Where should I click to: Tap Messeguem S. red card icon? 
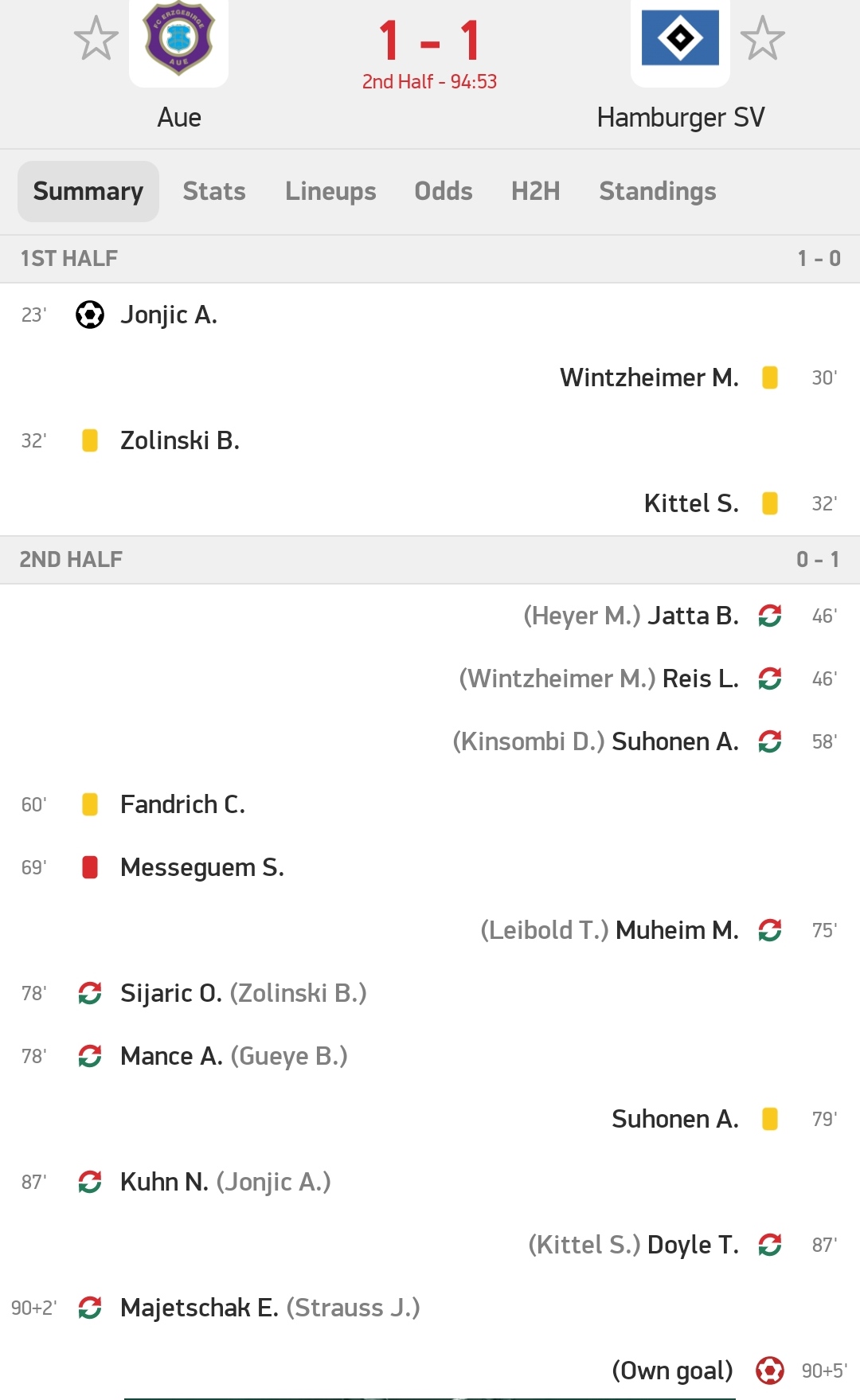pyautogui.click(x=90, y=867)
